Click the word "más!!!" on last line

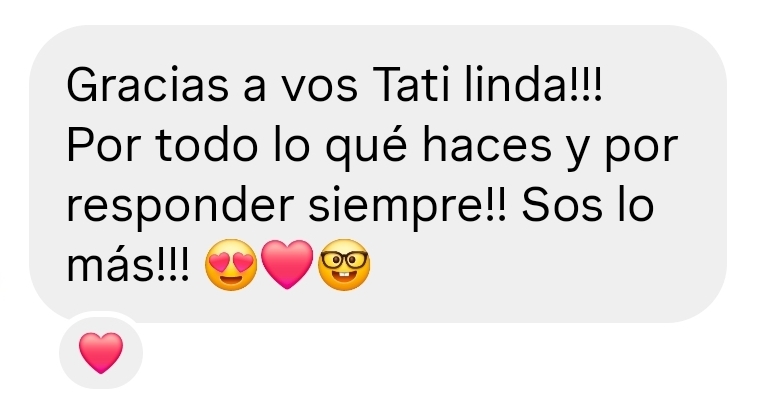pyautogui.click(x=127, y=265)
